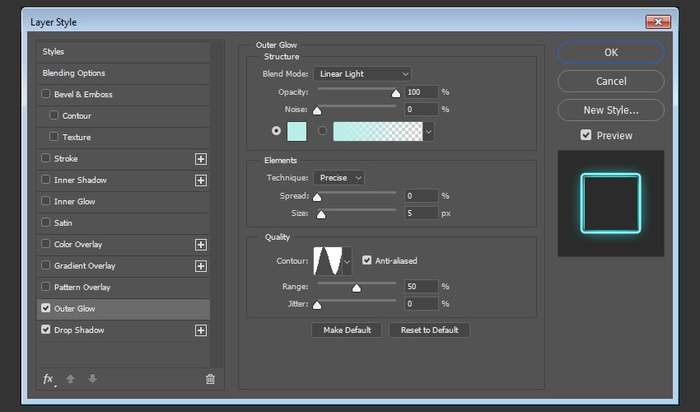The height and width of the screenshot is (412, 700).
Task: Click the plus icon next to Stroke
Action: pyautogui.click(x=200, y=159)
